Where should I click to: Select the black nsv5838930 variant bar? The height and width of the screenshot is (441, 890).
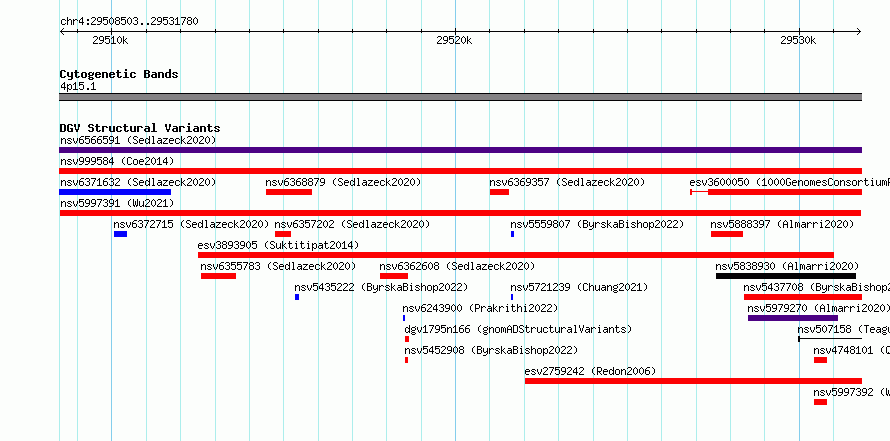pos(786,276)
